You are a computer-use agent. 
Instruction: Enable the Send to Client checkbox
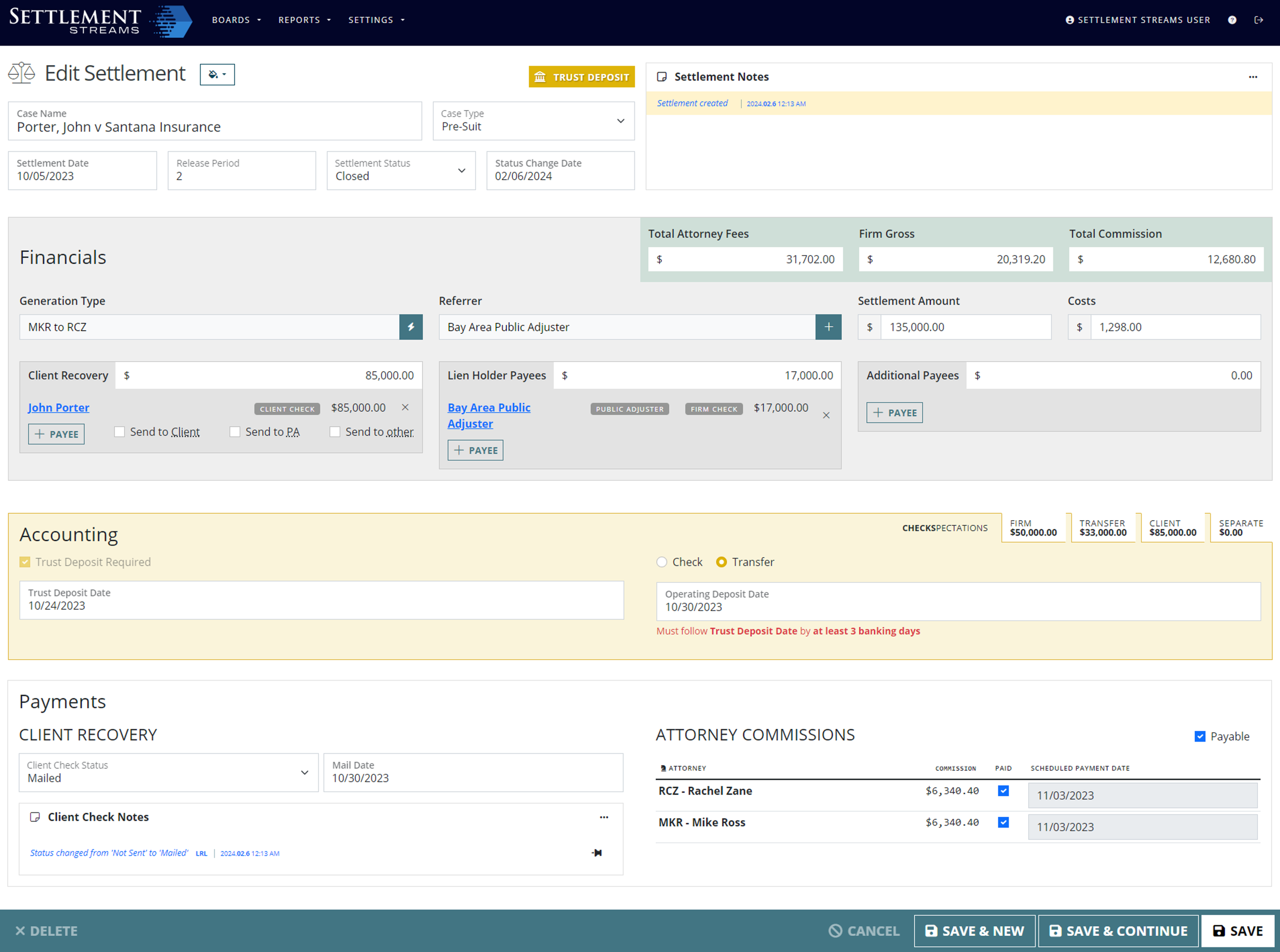[119, 432]
